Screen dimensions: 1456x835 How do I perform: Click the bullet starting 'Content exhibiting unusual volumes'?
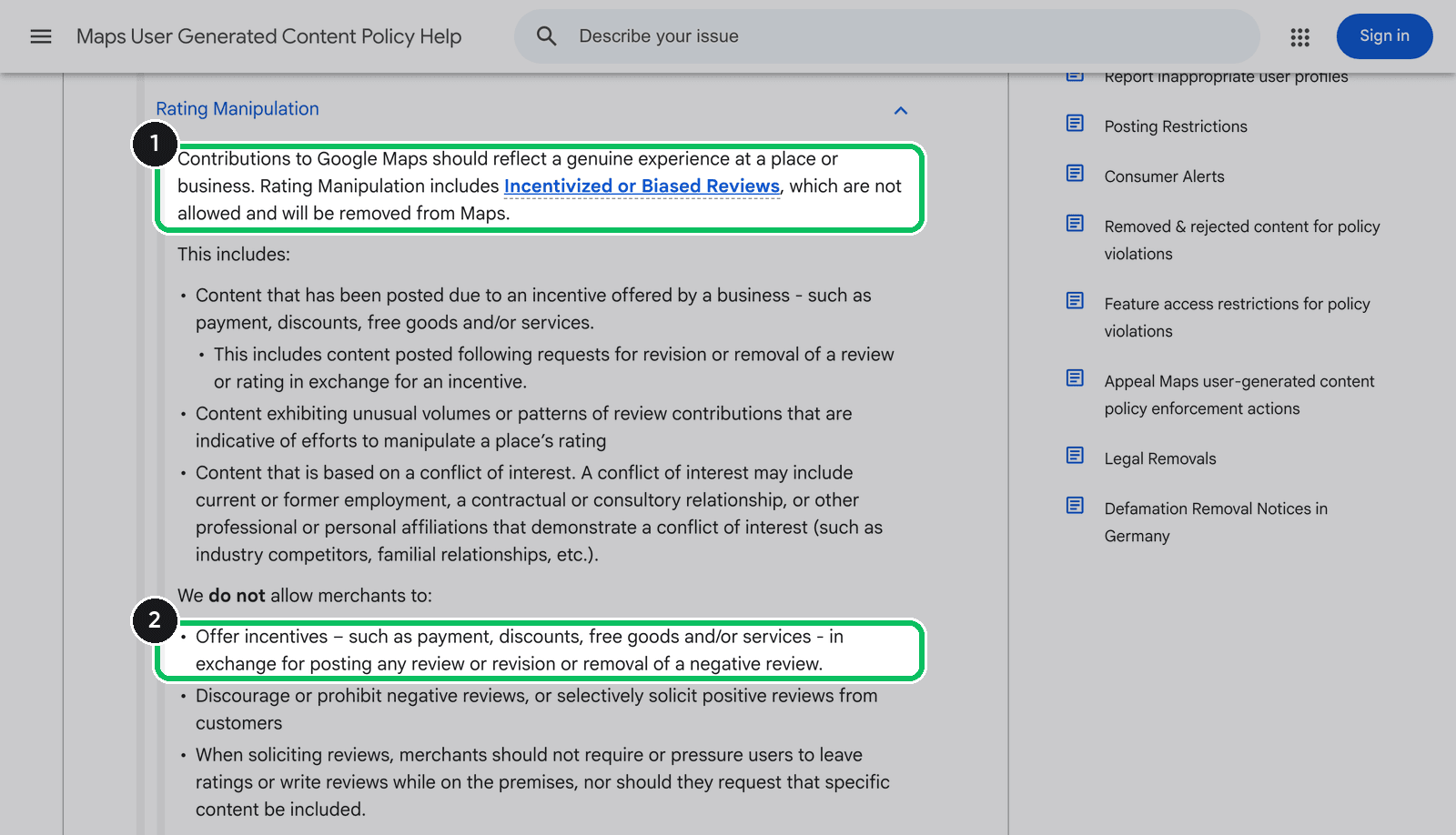(524, 428)
